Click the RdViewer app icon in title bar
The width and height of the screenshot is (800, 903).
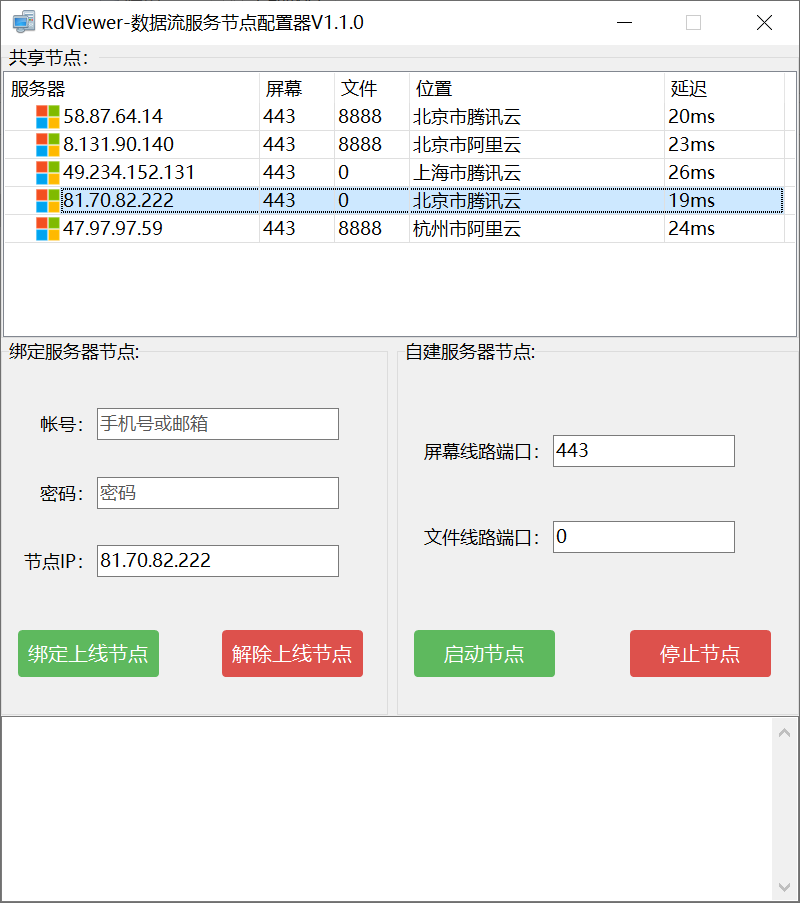[24, 22]
